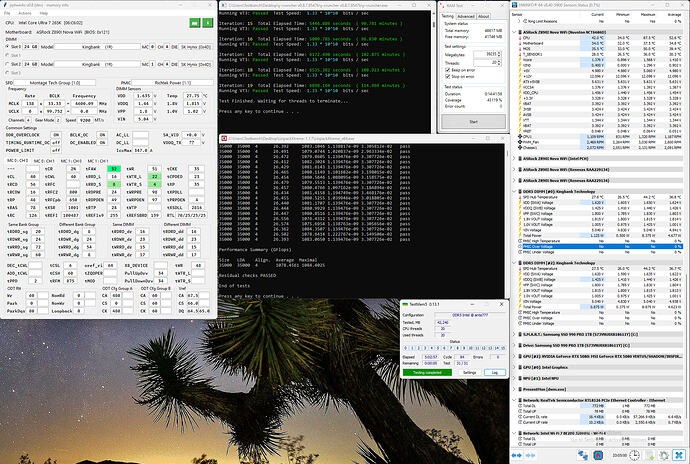Click the Start button in RAM Test
Viewport: 690px width, 464px height.
(x=473, y=122)
